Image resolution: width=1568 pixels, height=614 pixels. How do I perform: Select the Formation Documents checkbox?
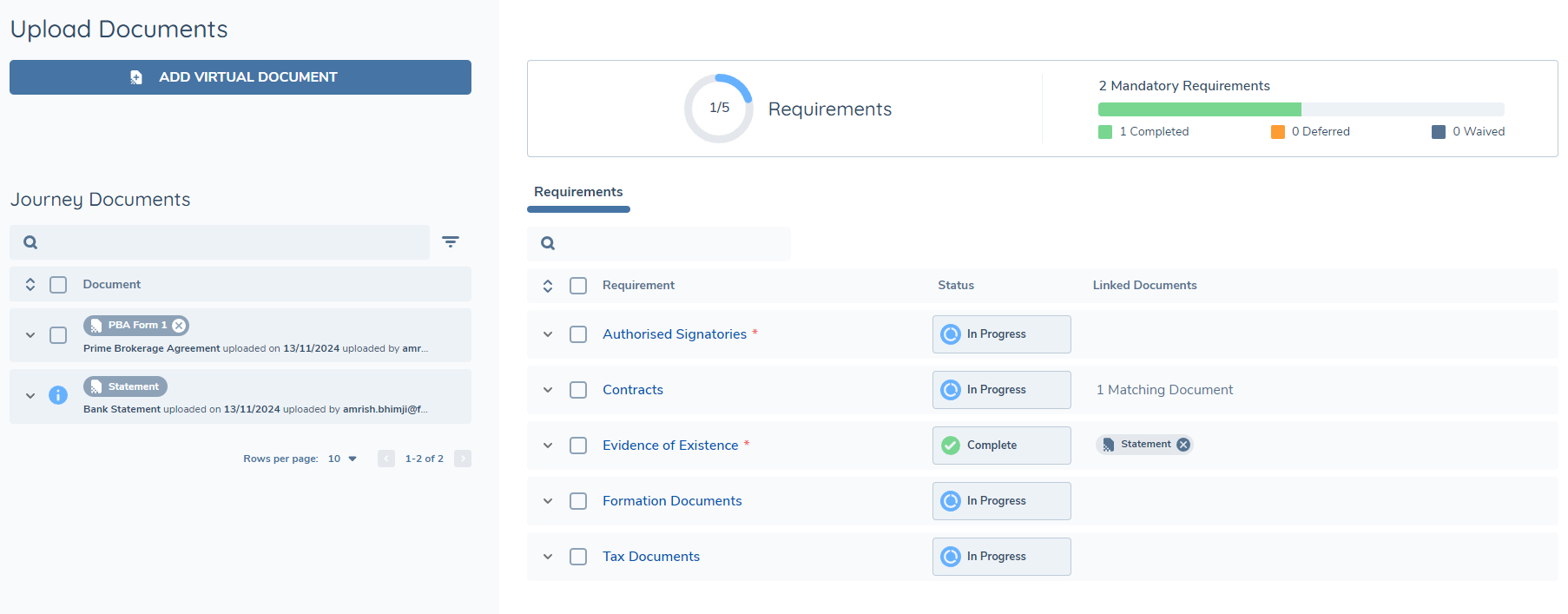(578, 501)
